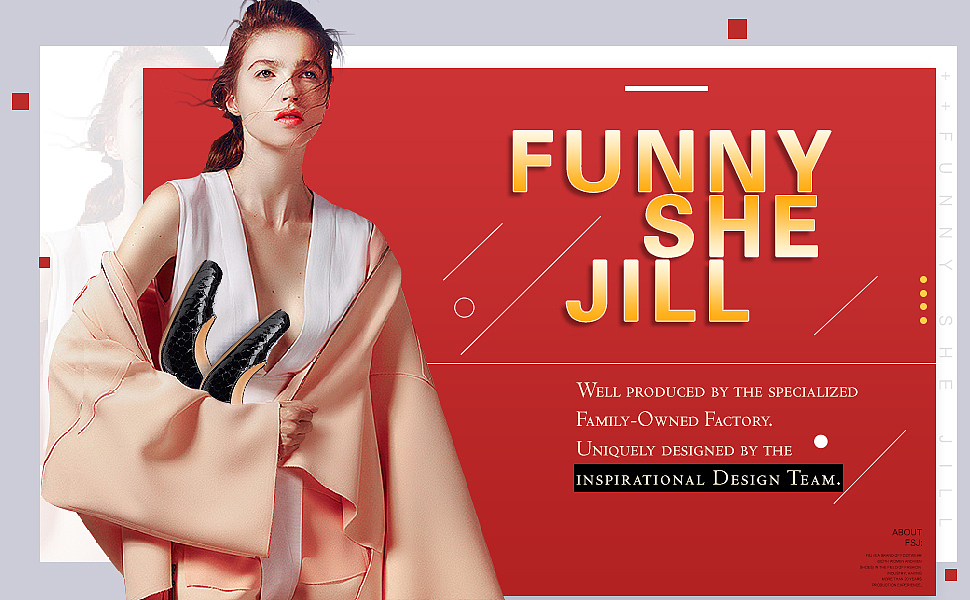Click the black high-heeled shoes
The width and height of the screenshot is (970, 600).
(x=223, y=333)
